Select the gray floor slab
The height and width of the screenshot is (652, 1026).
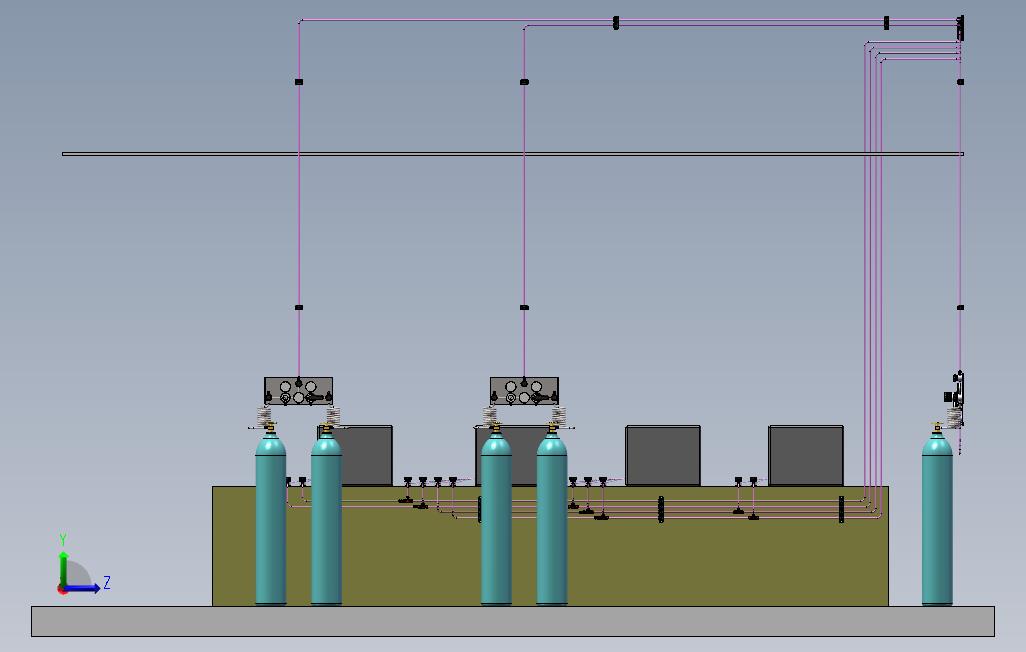pos(513,621)
